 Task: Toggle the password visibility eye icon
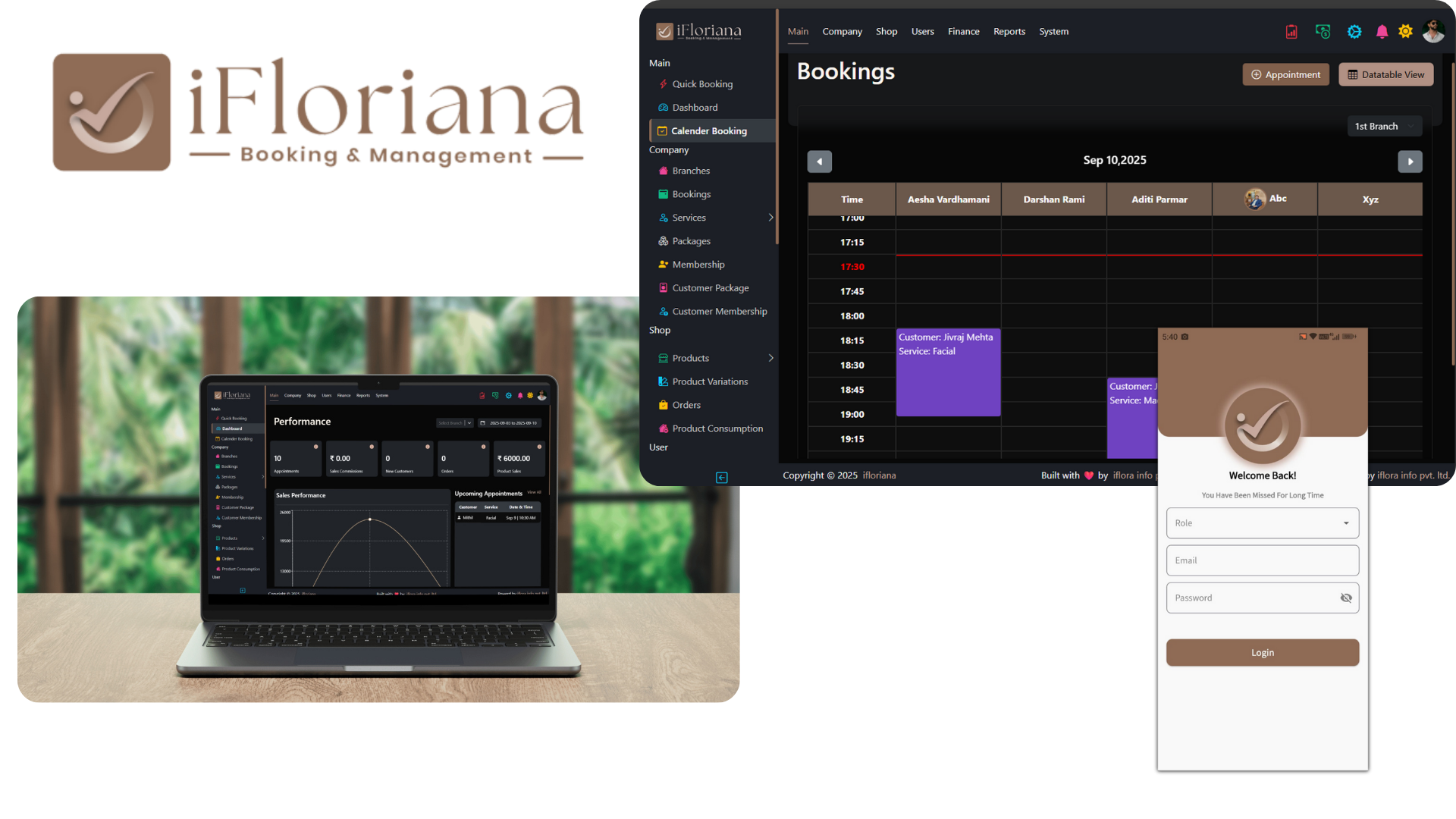click(x=1347, y=598)
